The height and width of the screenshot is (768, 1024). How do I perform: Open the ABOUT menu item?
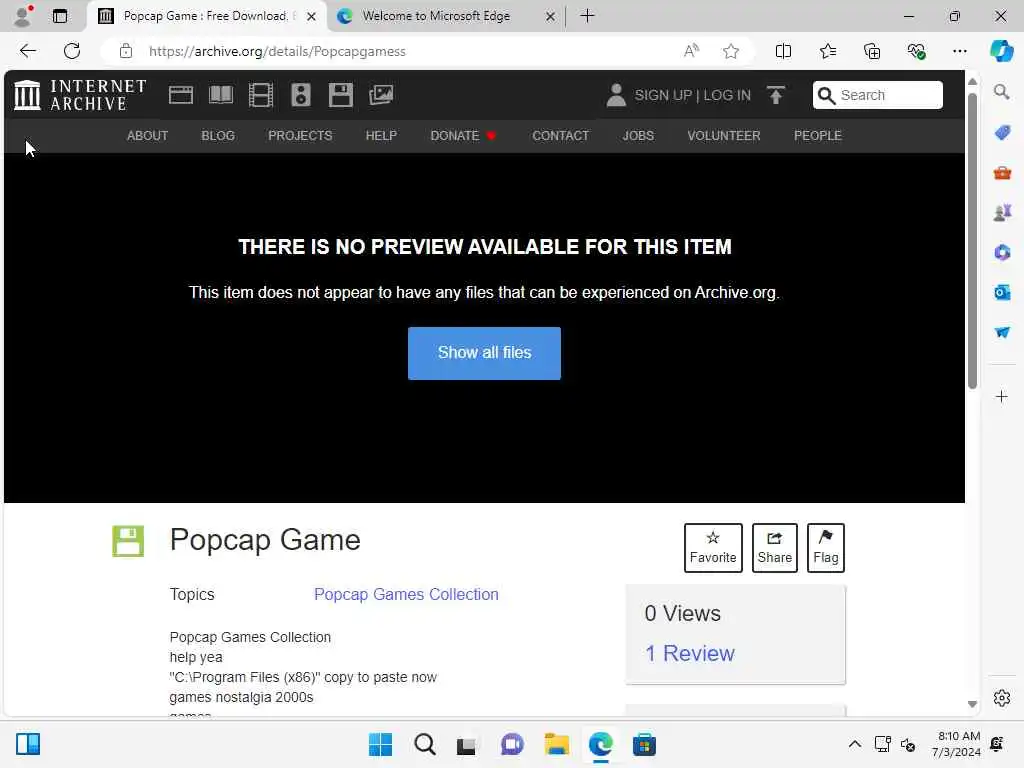(148, 136)
